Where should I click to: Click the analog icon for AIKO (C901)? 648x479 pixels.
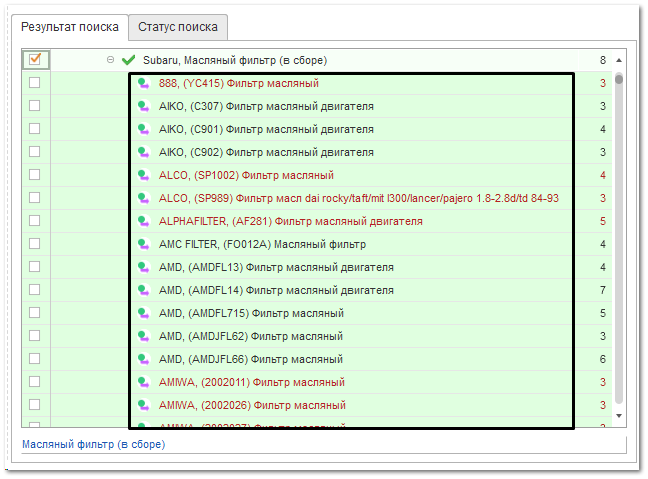[143, 129]
